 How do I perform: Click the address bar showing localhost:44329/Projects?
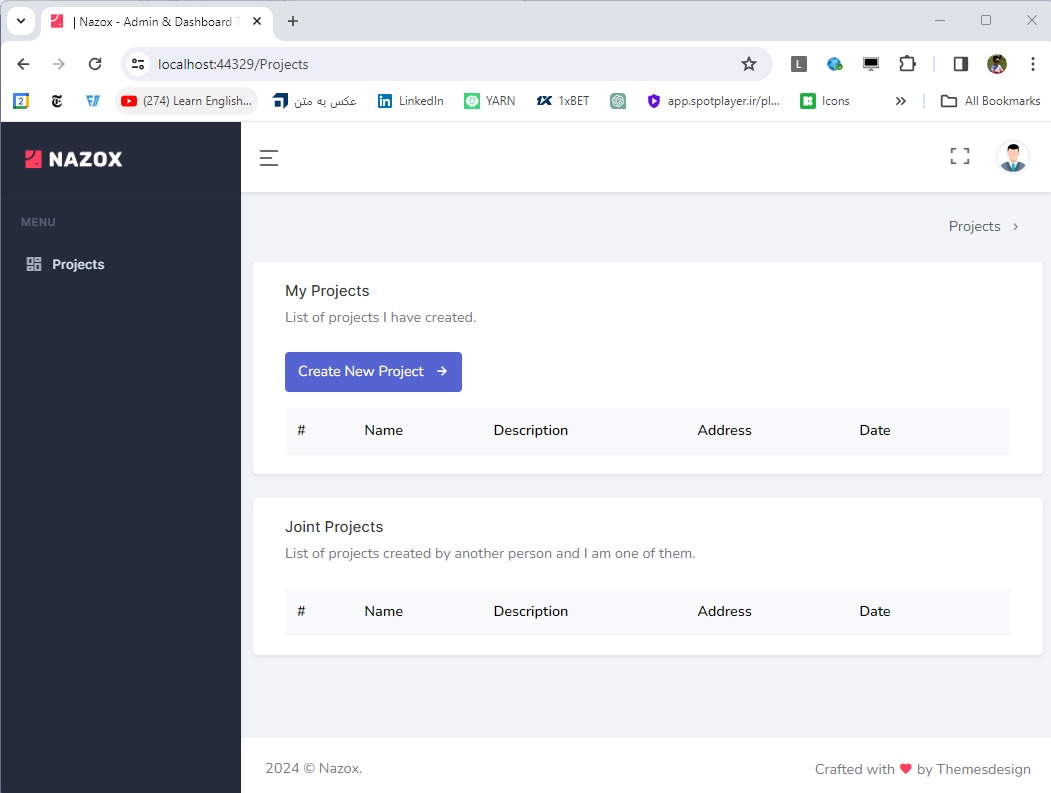coord(447,64)
